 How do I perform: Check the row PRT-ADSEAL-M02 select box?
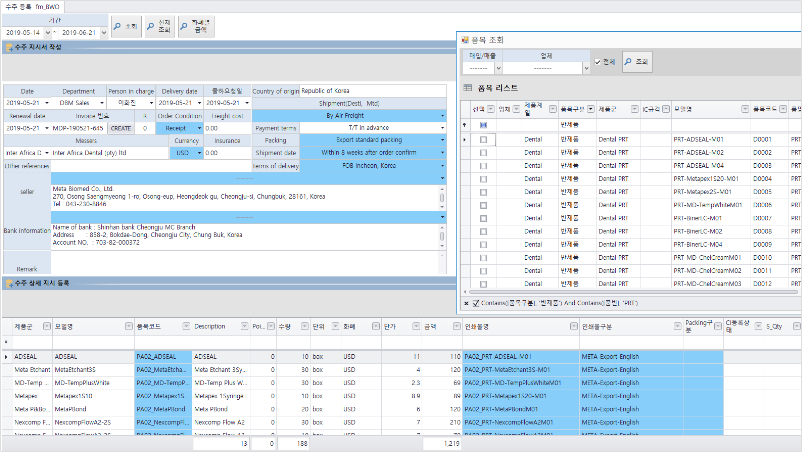tap(483, 152)
